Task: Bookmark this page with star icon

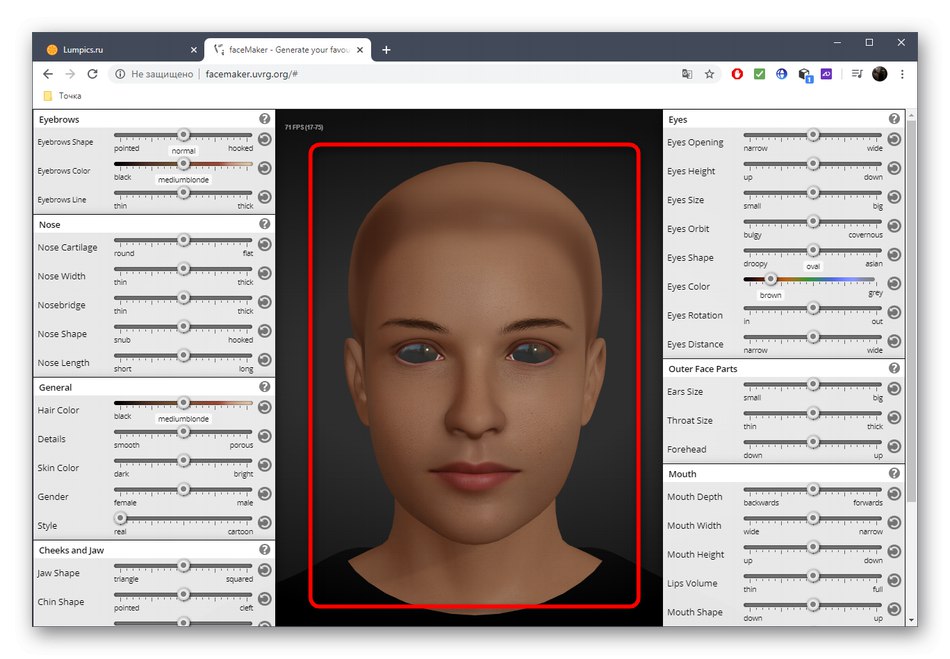Action: click(x=709, y=74)
